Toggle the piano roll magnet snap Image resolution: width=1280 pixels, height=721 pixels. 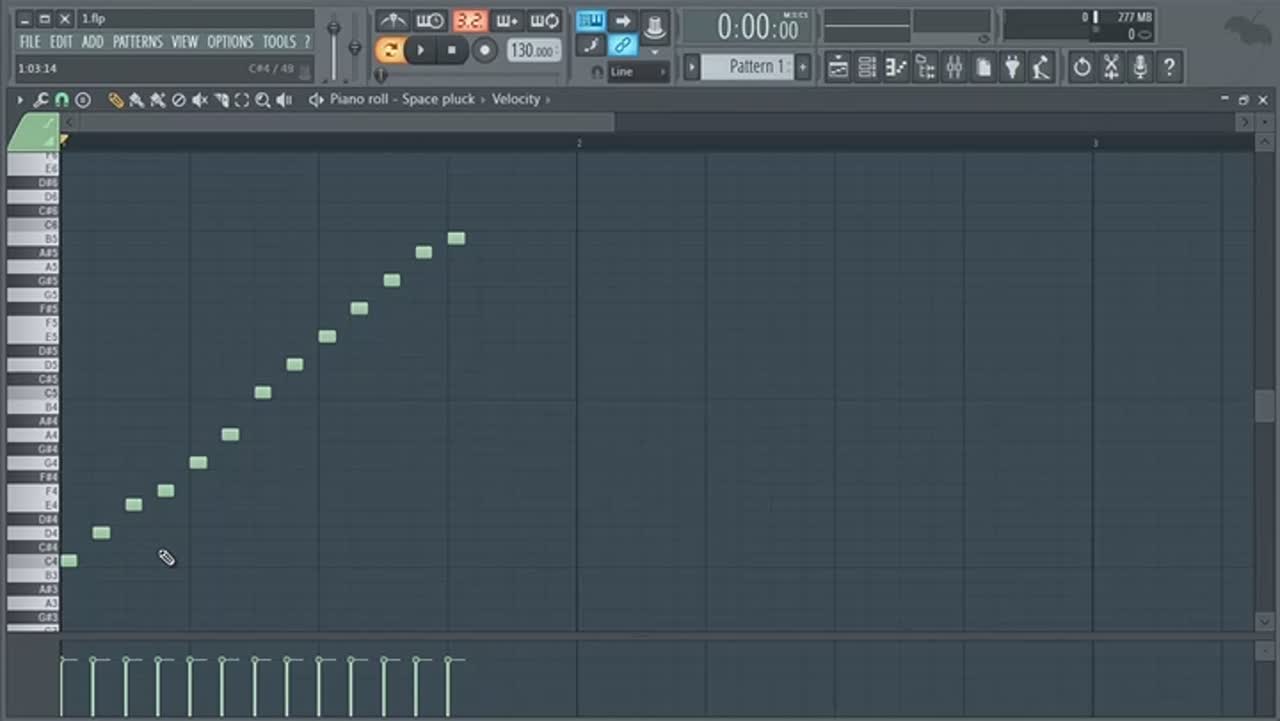61,100
